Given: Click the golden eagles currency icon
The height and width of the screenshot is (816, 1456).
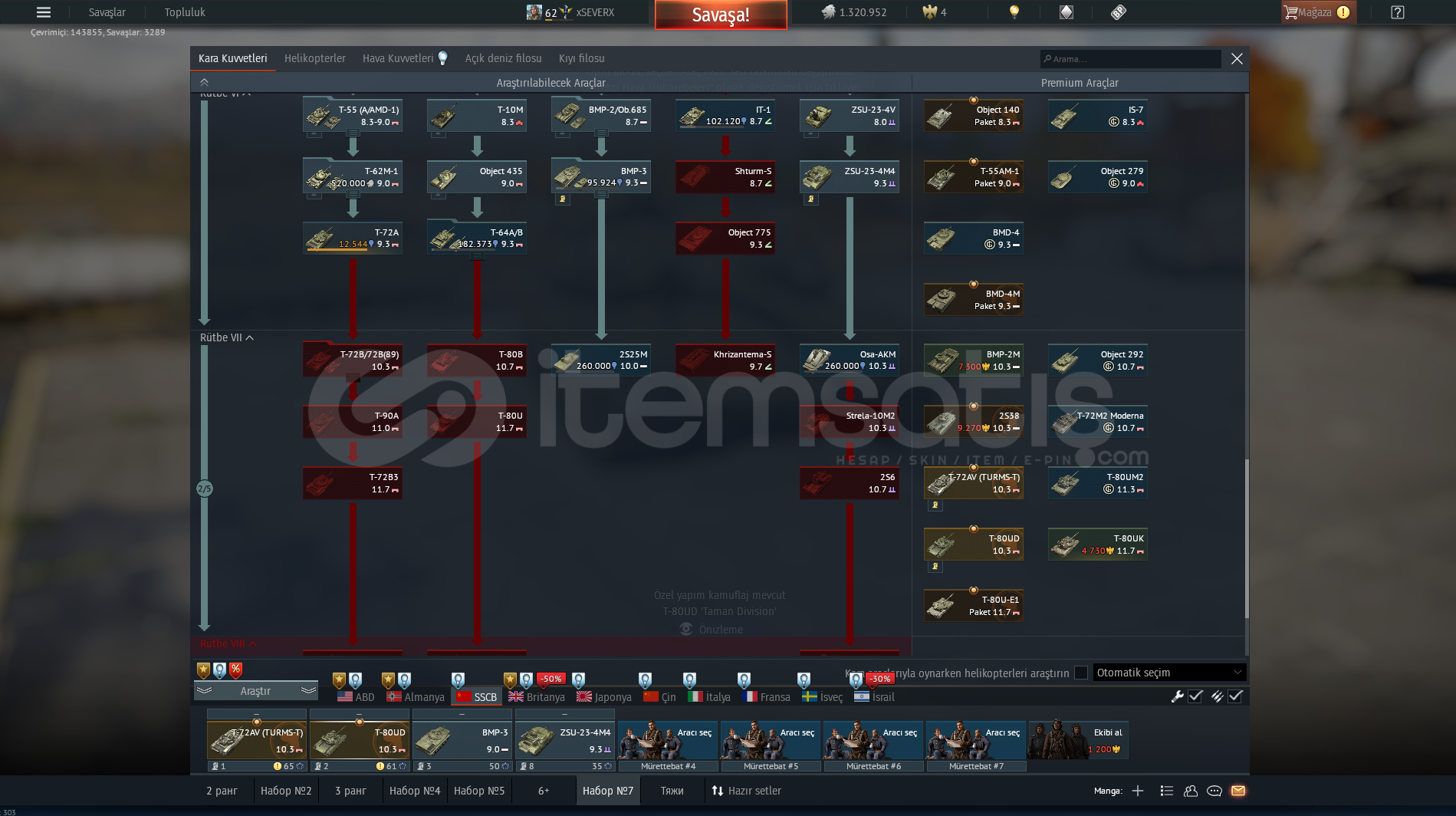Looking at the screenshot, I should (x=929, y=12).
